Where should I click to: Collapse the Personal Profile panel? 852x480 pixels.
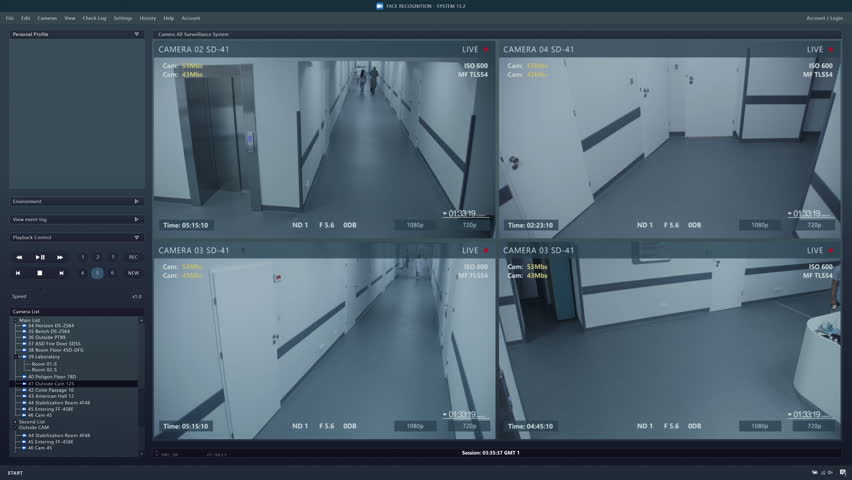[x=136, y=34]
